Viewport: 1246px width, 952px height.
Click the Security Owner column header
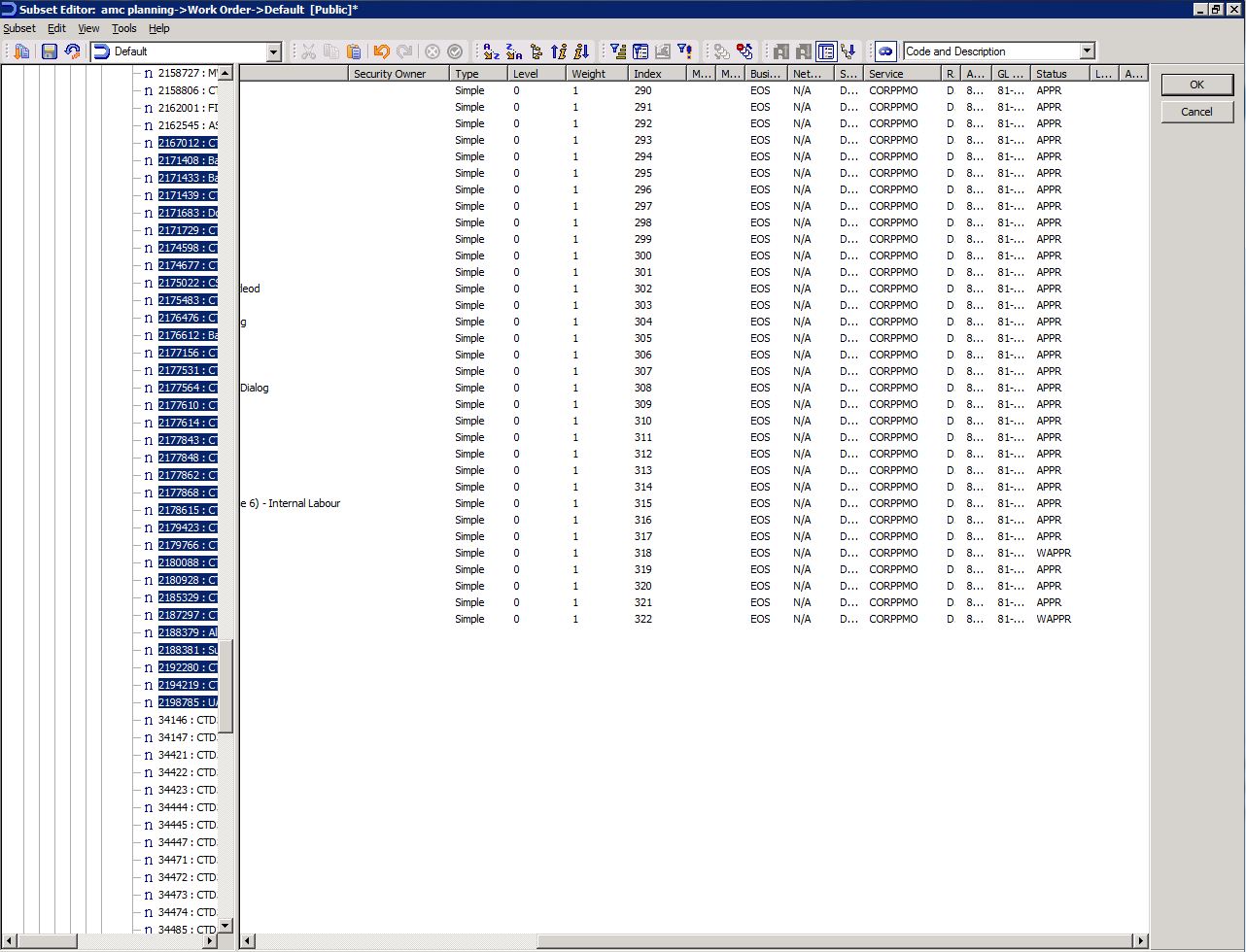pos(398,74)
